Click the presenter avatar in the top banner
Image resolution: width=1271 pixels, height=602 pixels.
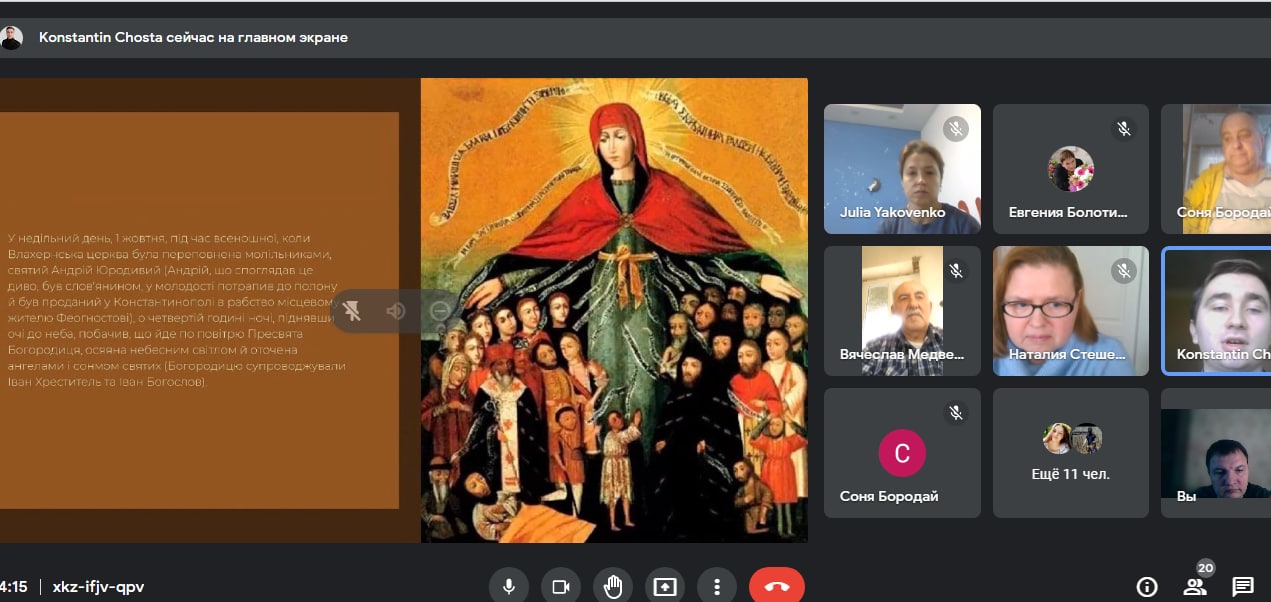11,38
